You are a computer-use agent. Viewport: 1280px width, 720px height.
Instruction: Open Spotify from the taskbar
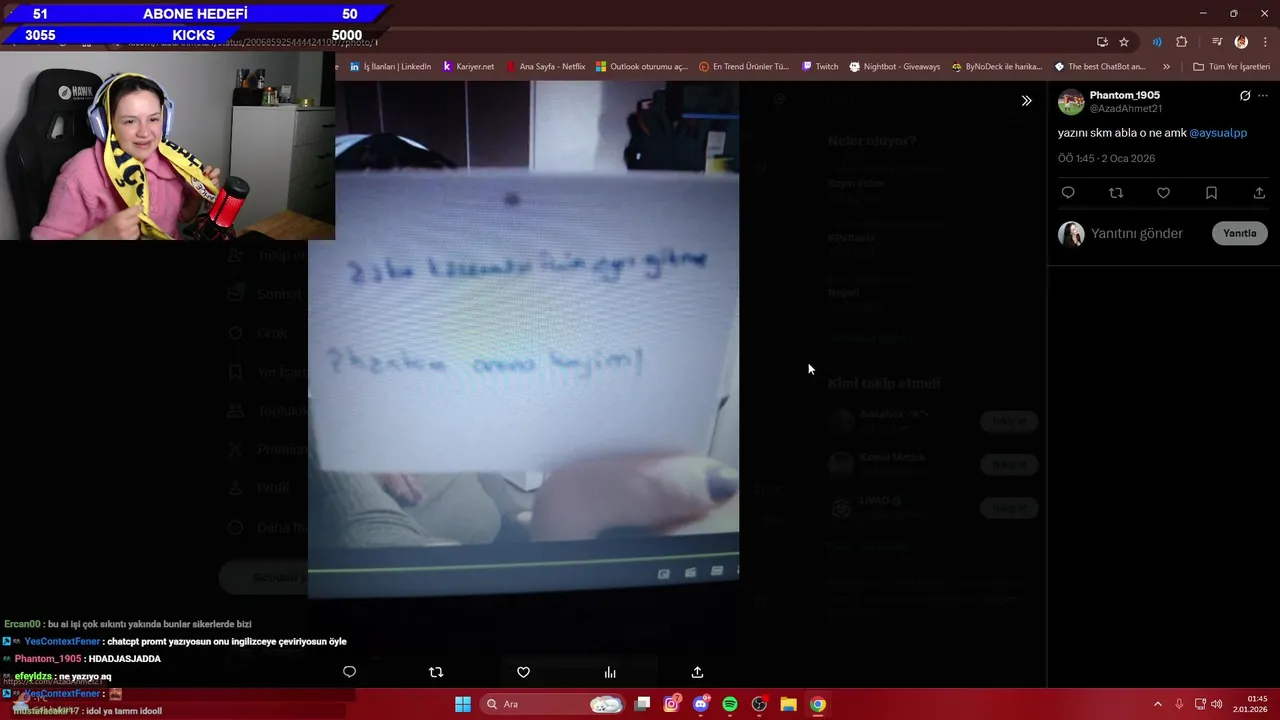click(730, 704)
